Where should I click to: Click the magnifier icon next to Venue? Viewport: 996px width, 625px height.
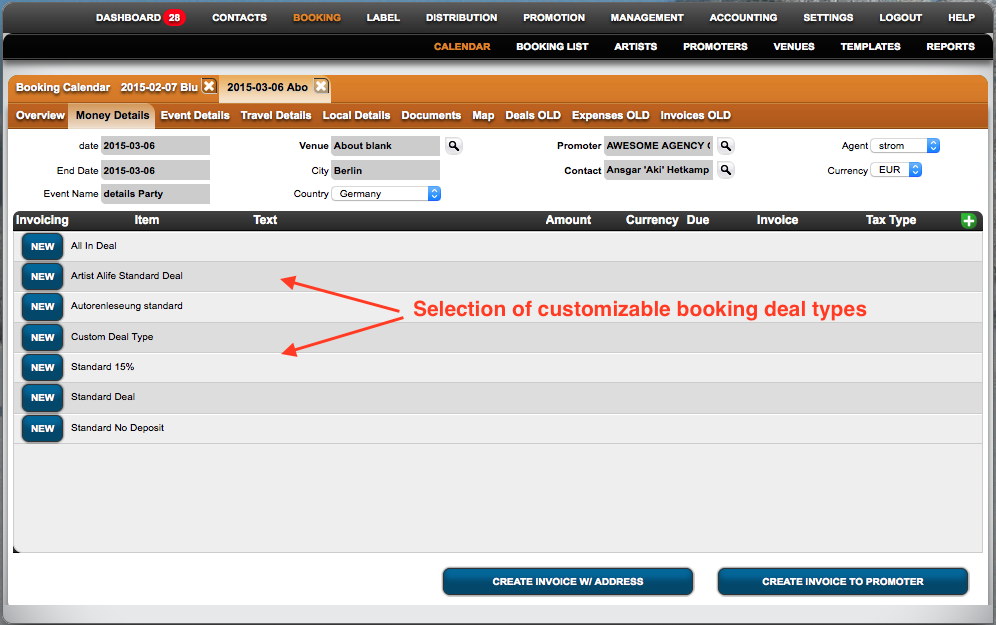click(454, 146)
